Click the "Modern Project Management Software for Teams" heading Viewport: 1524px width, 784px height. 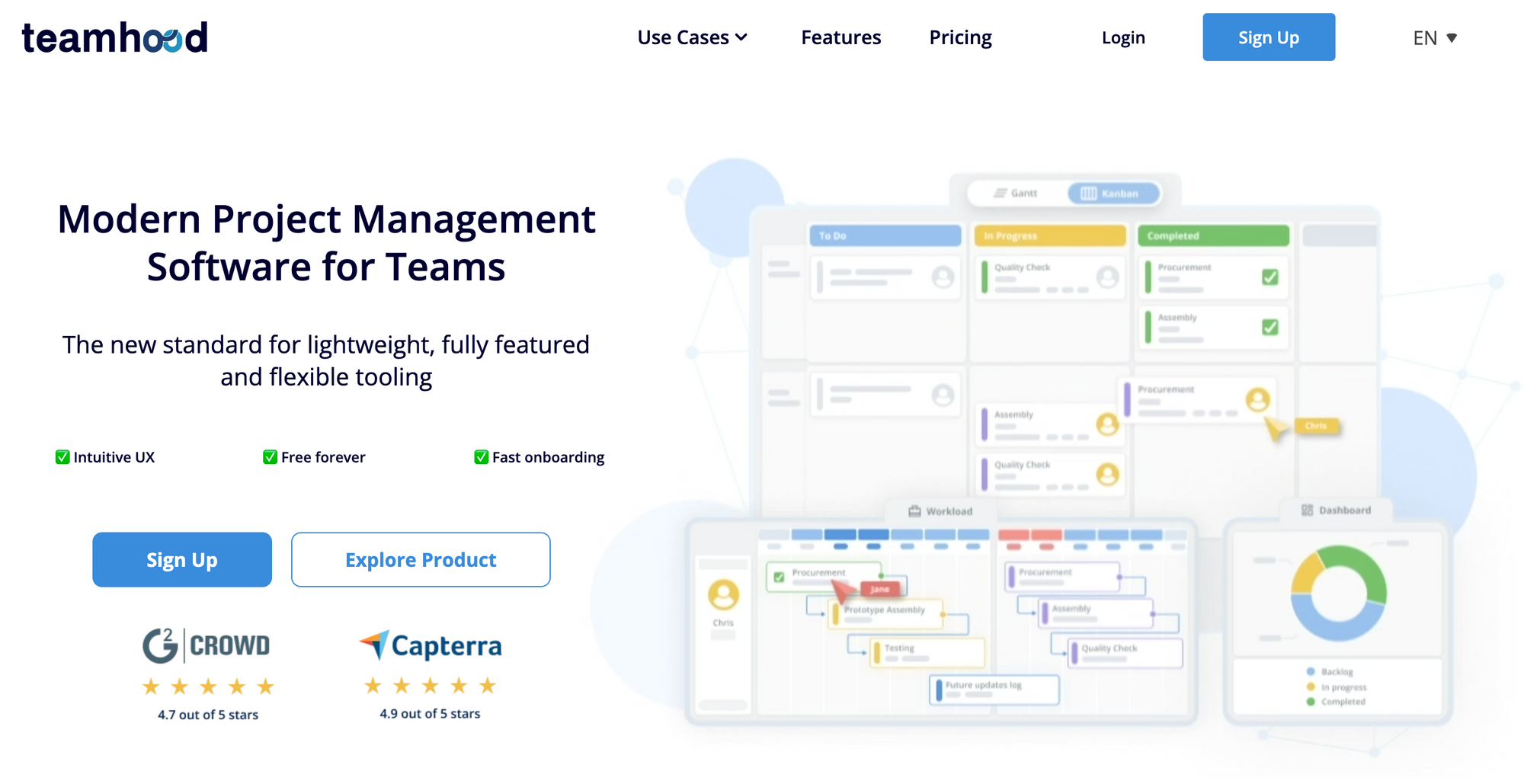(326, 242)
